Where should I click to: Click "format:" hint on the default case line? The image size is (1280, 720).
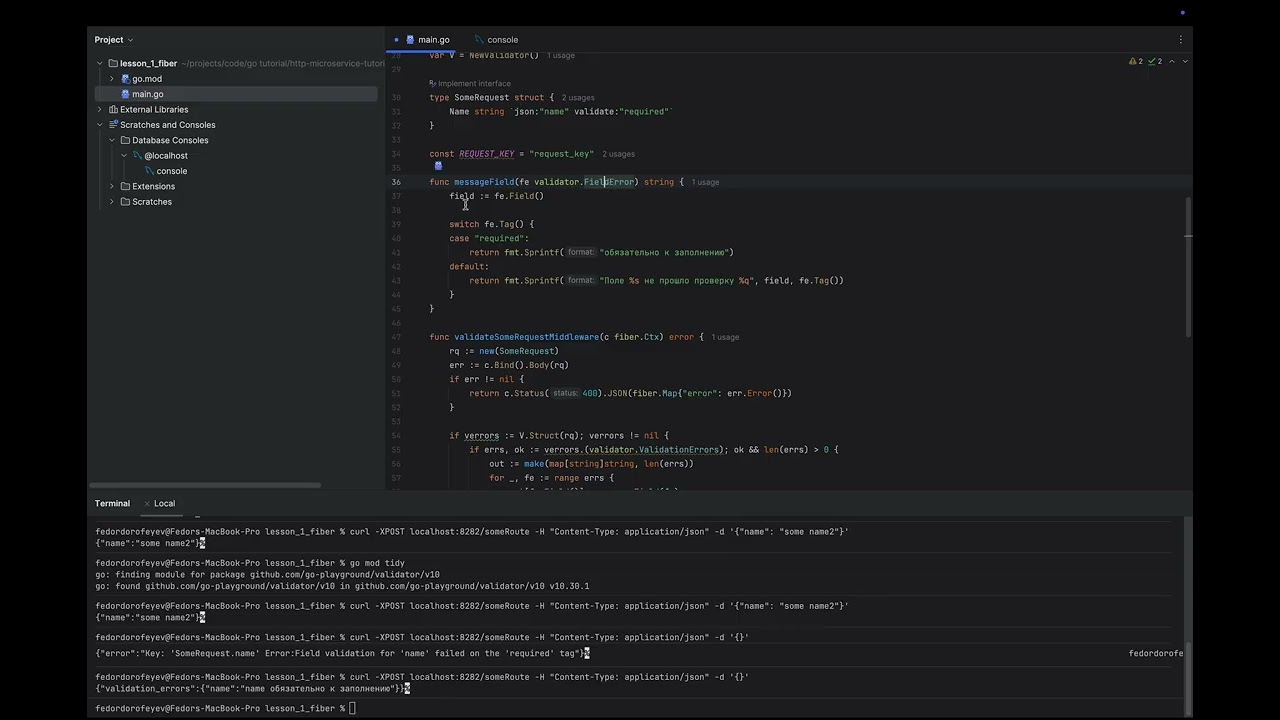click(x=580, y=281)
